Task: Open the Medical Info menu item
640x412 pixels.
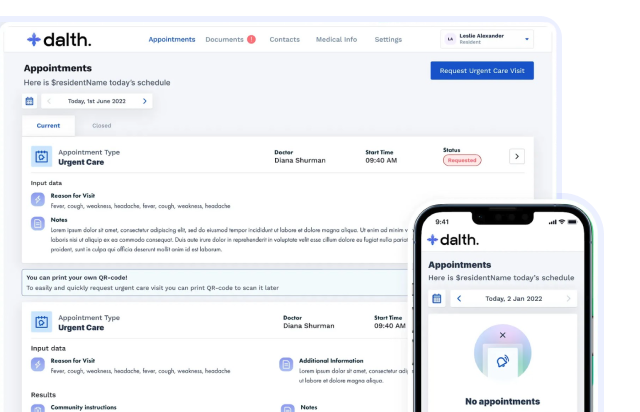Action: point(336,40)
